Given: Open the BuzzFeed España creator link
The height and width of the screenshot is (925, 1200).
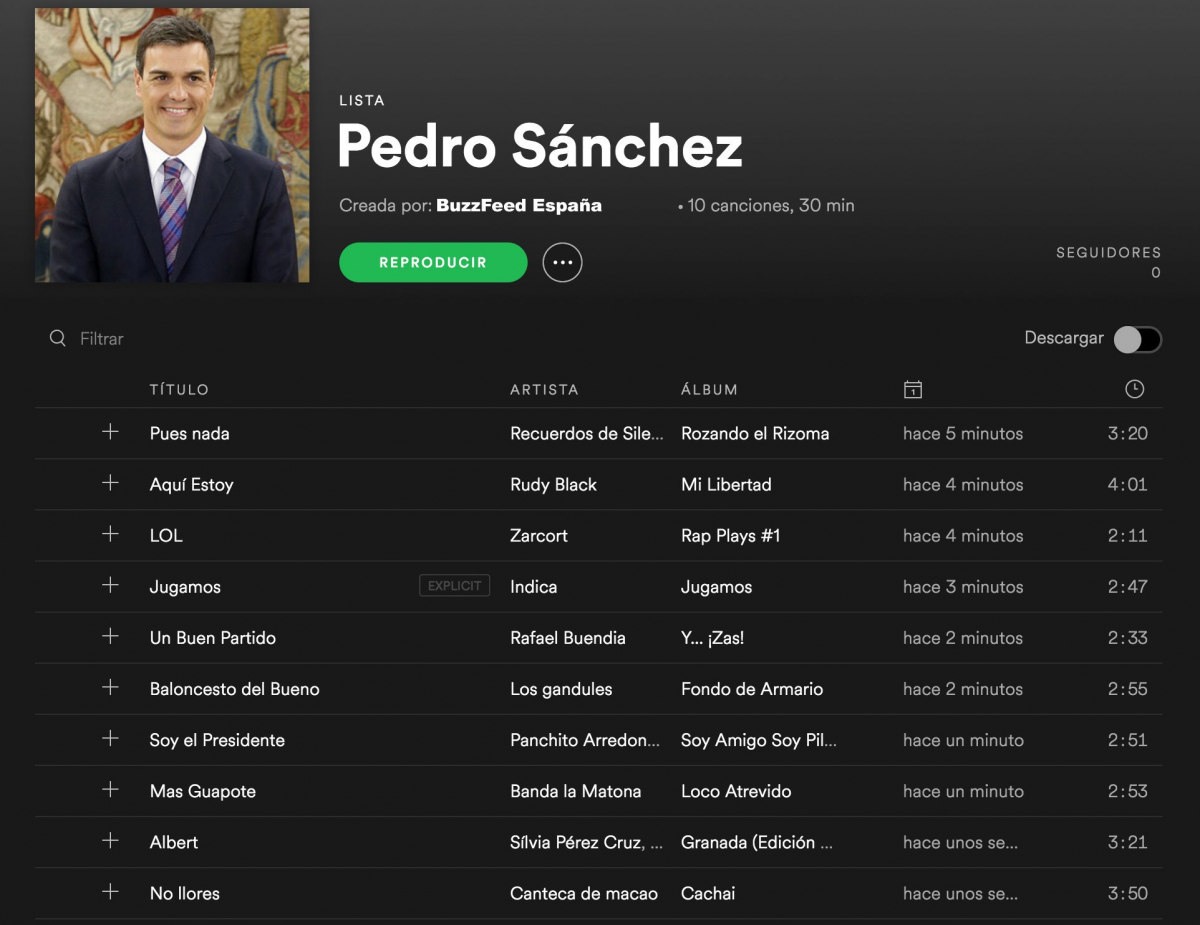Looking at the screenshot, I should 519,206.
